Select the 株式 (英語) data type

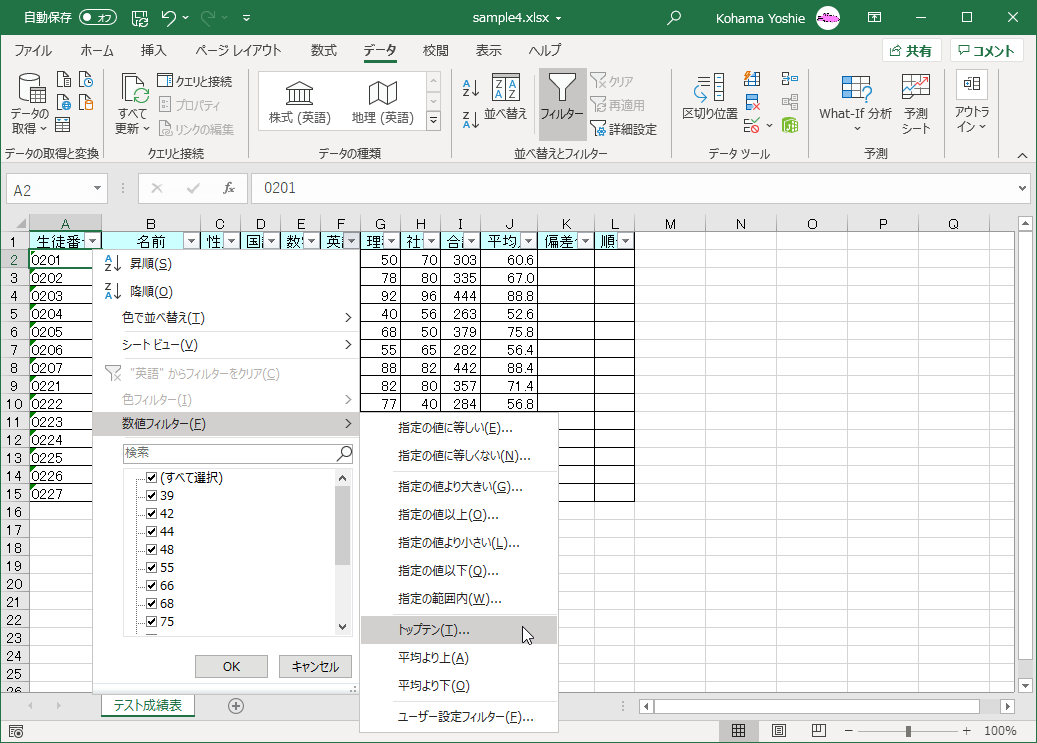(x=300, y=103)
